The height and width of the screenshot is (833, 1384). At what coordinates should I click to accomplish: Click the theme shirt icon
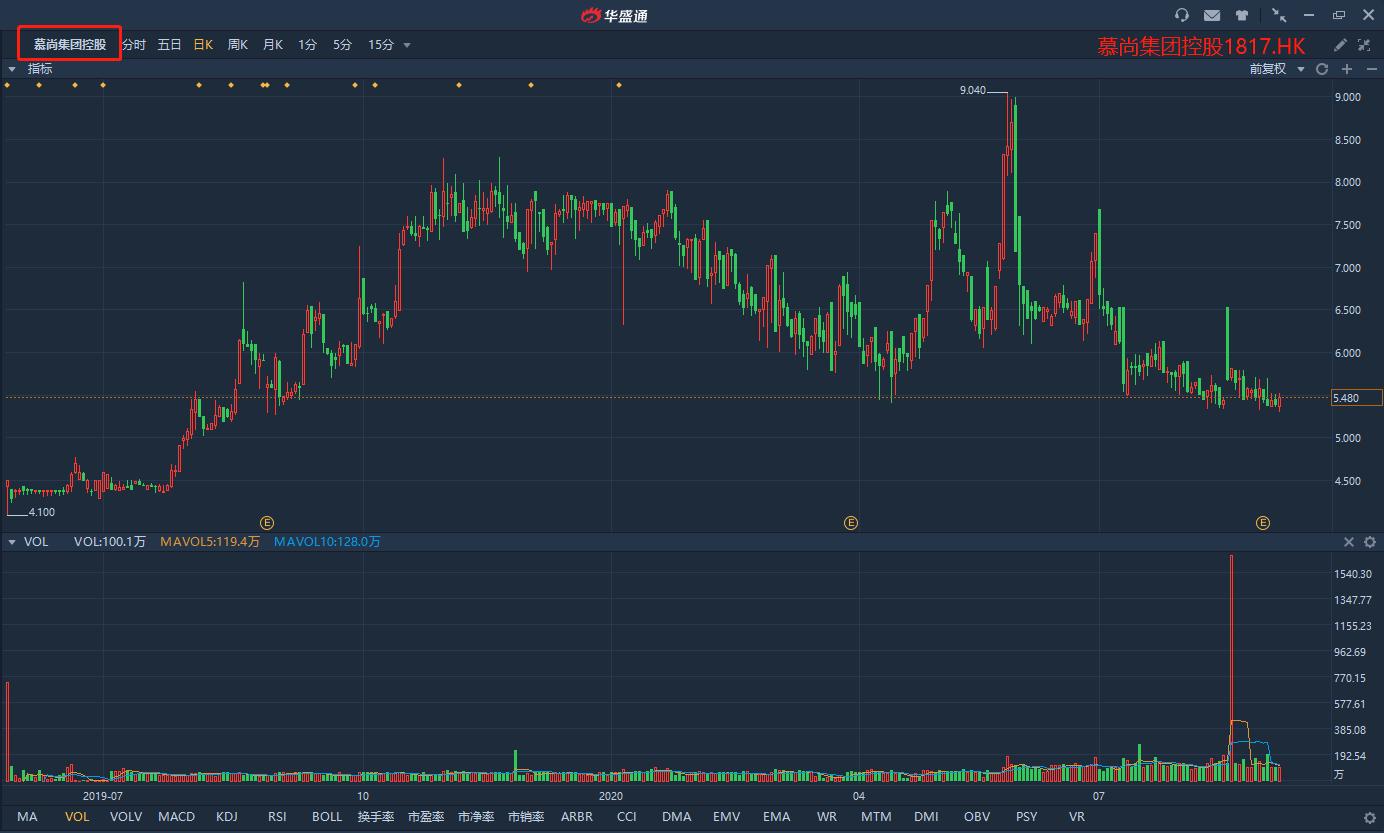click(1241, 15)
